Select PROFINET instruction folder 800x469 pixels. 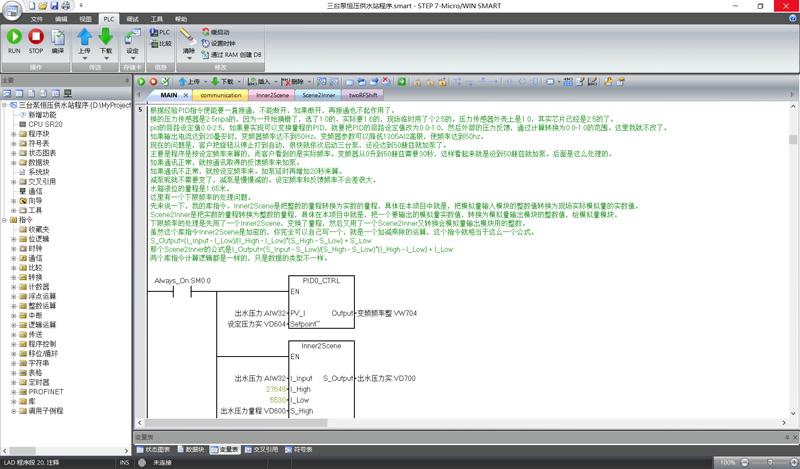(x=41, y=392)
